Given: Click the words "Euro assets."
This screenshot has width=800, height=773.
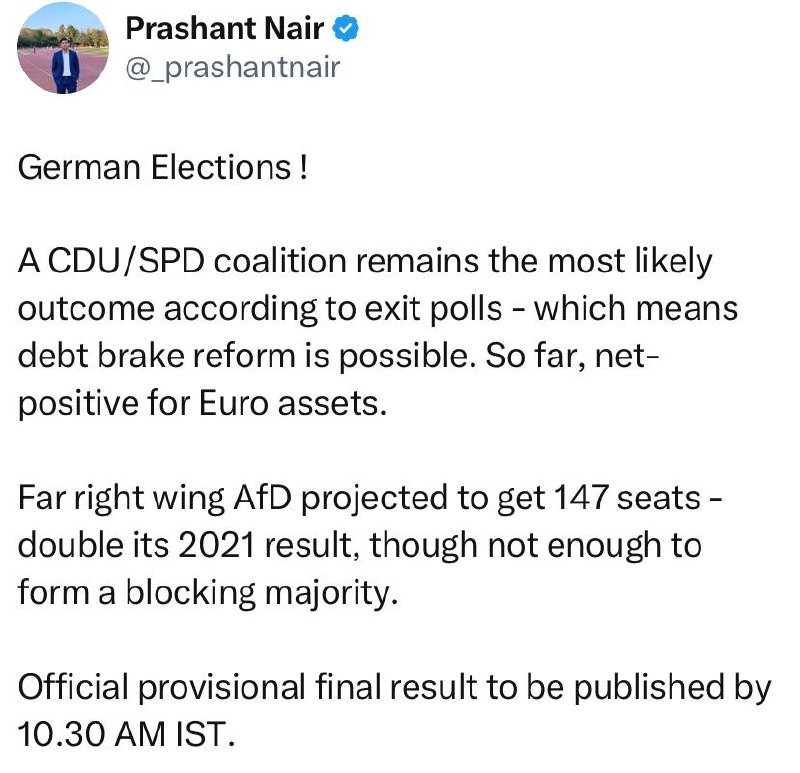Looking at the screenshot, I should coord(293,404).
